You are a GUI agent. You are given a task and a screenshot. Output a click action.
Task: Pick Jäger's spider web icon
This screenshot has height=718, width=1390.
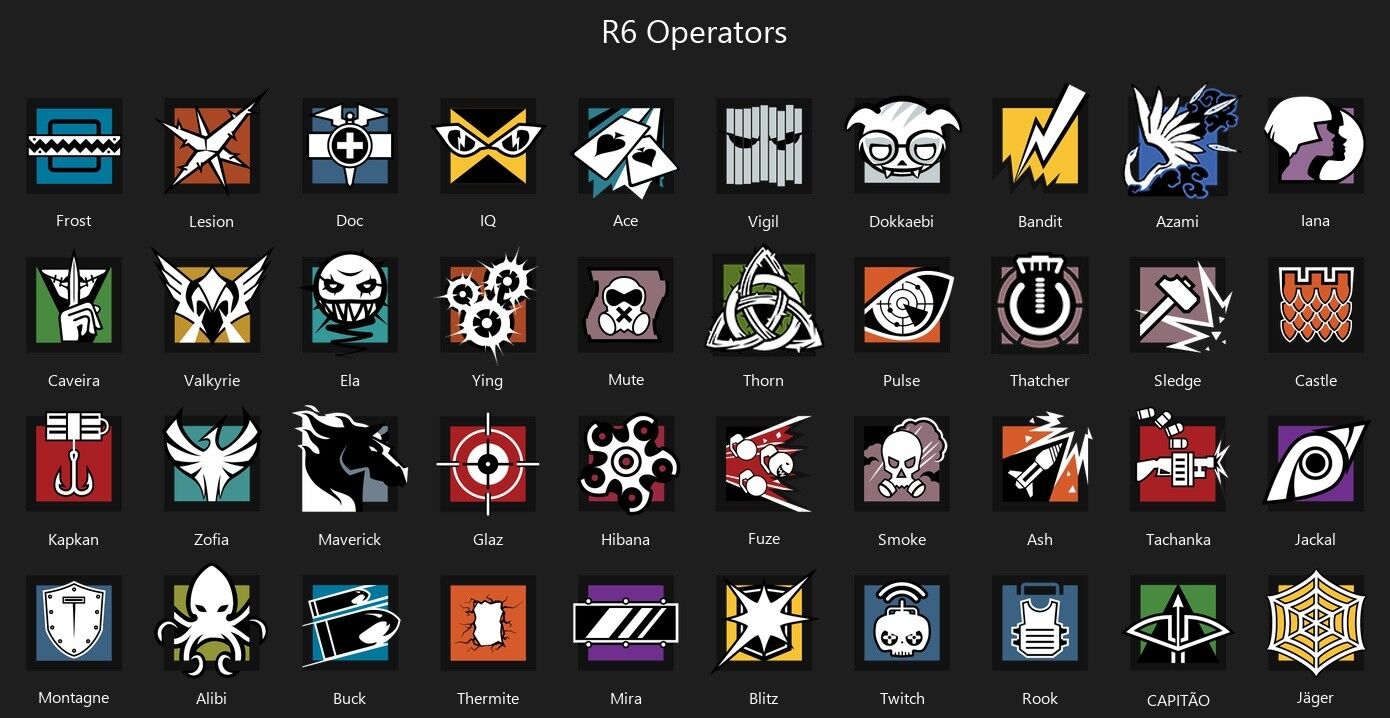pyautogui.click(x=1316, y=622)
